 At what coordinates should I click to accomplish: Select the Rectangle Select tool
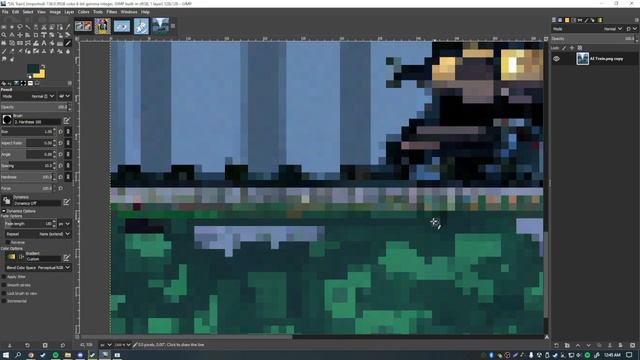tap(4, 27)
